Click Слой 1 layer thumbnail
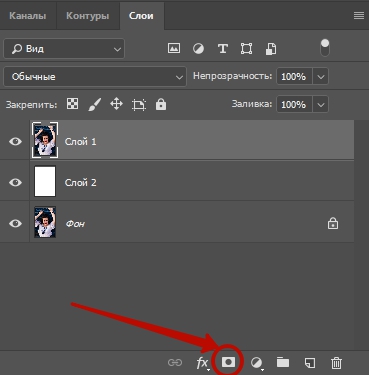 [45, 140]
